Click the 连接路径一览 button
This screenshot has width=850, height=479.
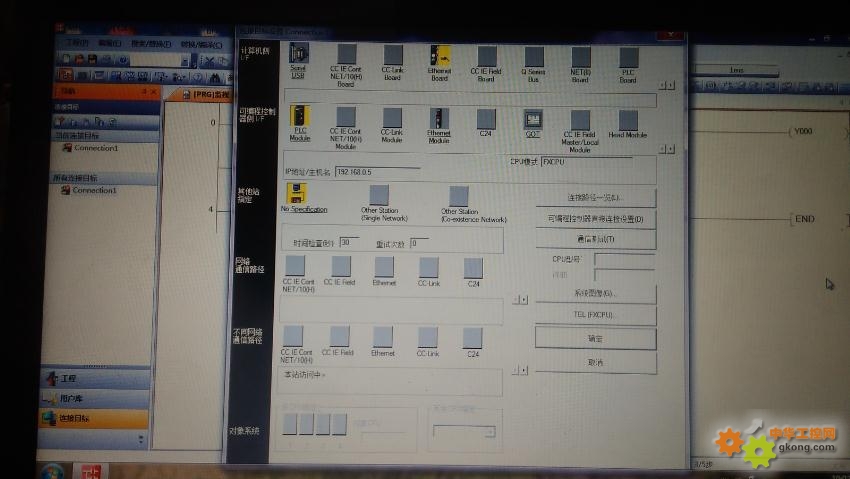tap(596, 198)
